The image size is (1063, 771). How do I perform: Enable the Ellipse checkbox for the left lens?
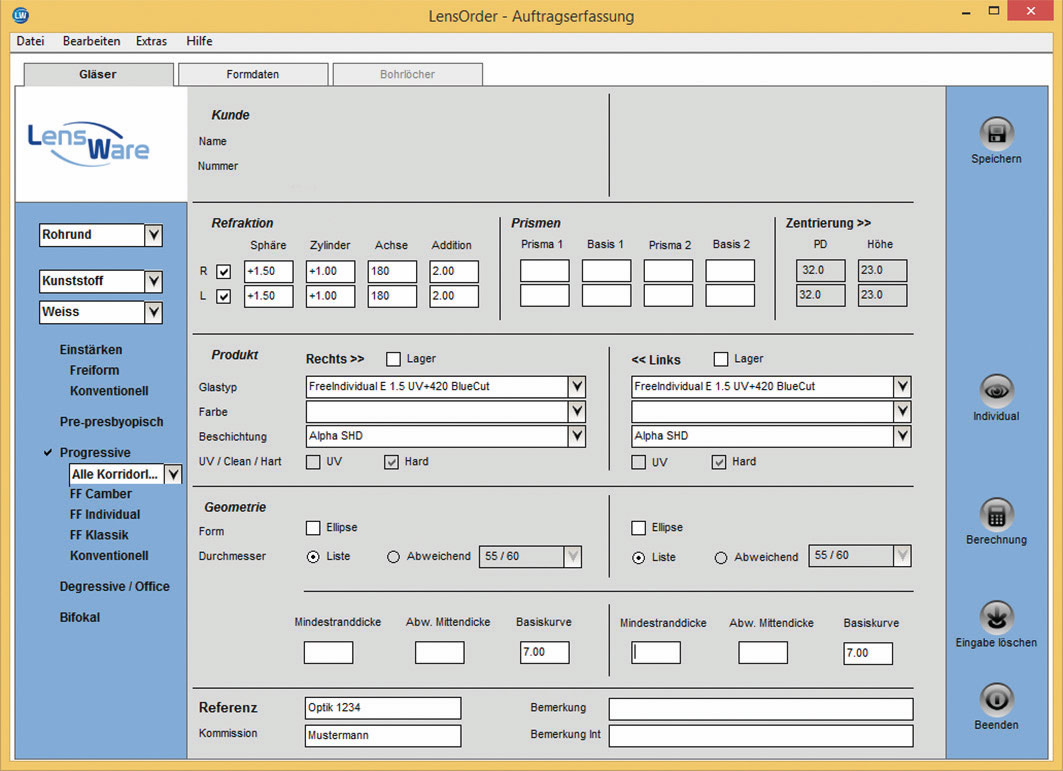638,528
